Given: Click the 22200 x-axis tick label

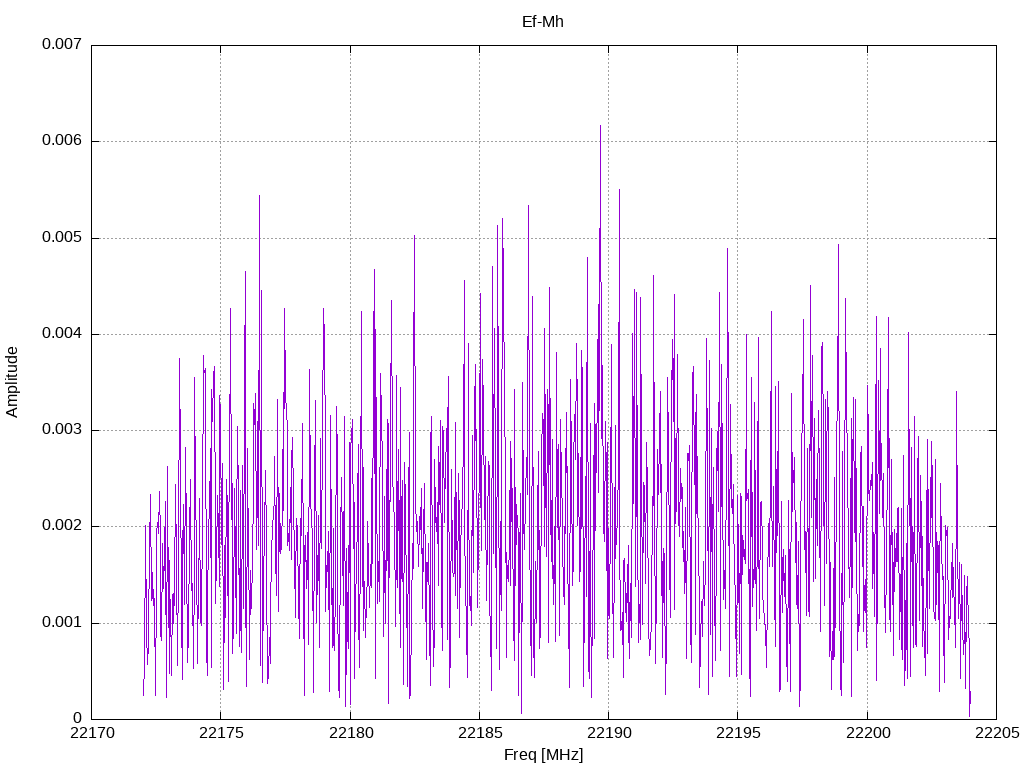Looking at the screenshot, I should [x=867, y=733].
